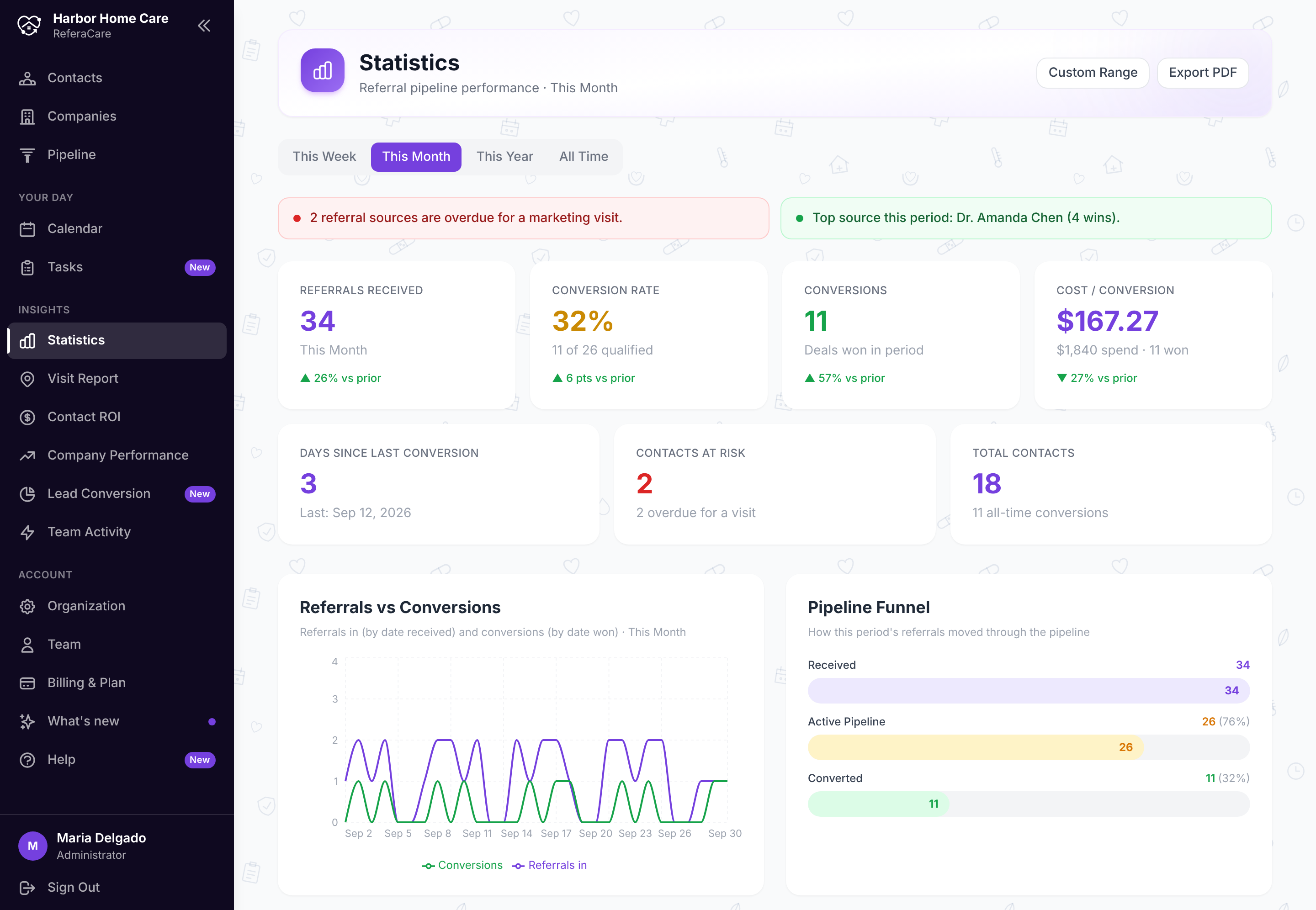The width and height of the screenshot is (1316, 910).
Task: Open the Referrals Received card
Action: pos(396,335)
